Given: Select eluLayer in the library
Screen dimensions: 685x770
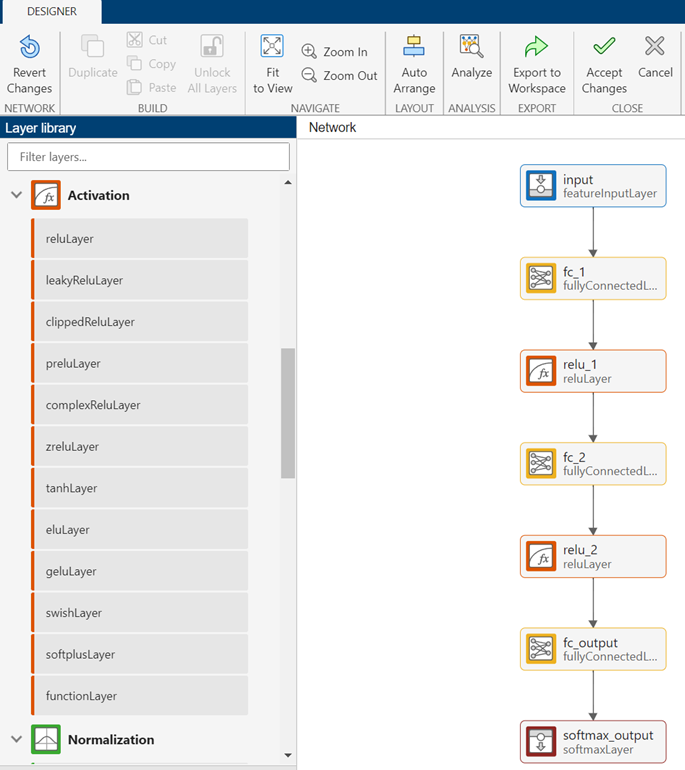Looking at the screenshot, I should click(140, 529).
